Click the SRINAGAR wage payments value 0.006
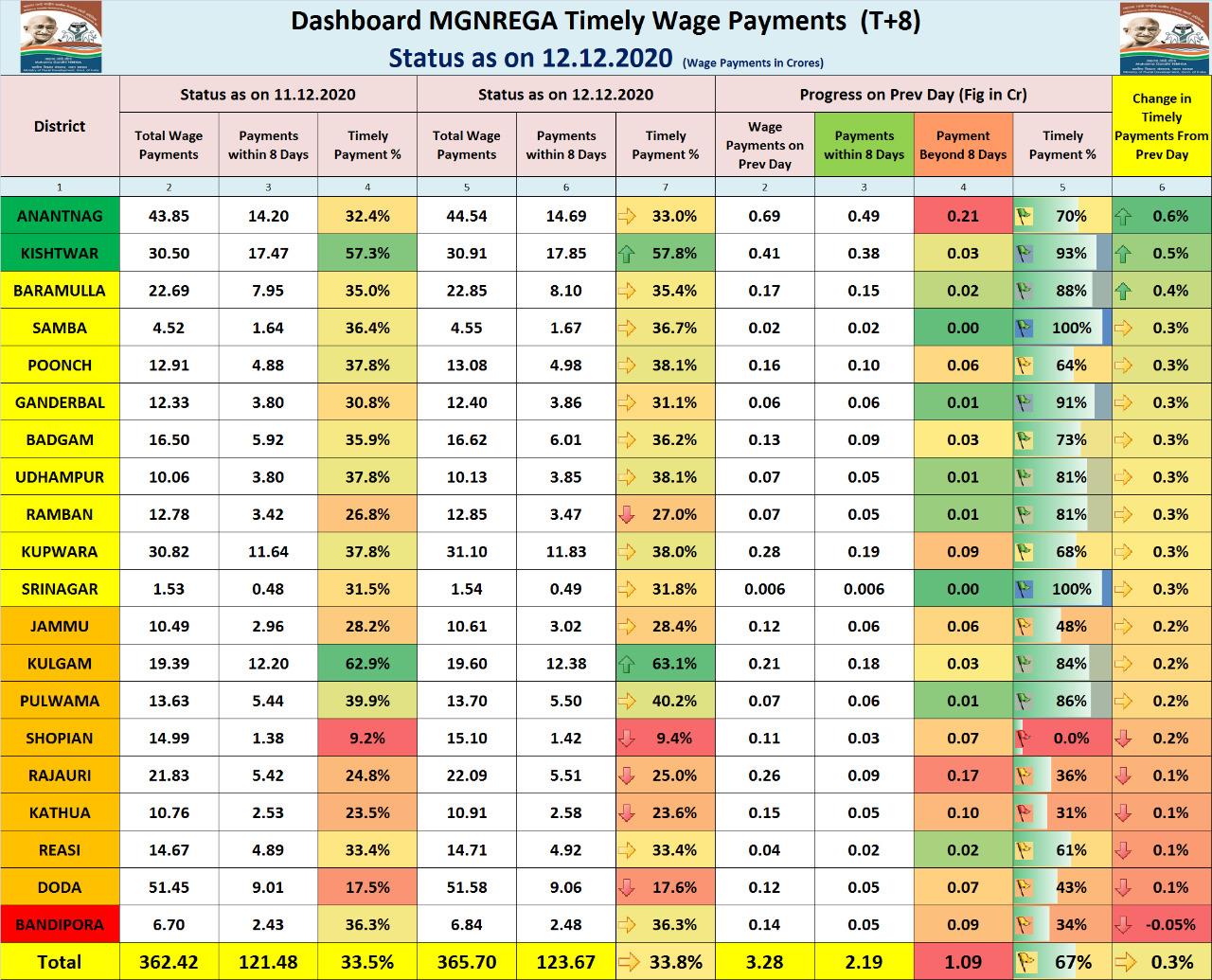Viewport: 1212px width, 980px height. pyautogui.click(x=765, y=589)
